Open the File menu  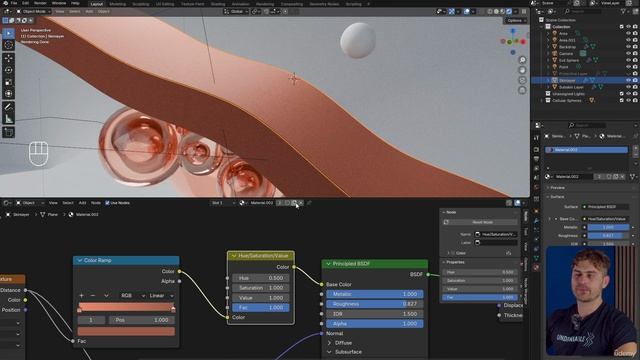coord(14,3)
